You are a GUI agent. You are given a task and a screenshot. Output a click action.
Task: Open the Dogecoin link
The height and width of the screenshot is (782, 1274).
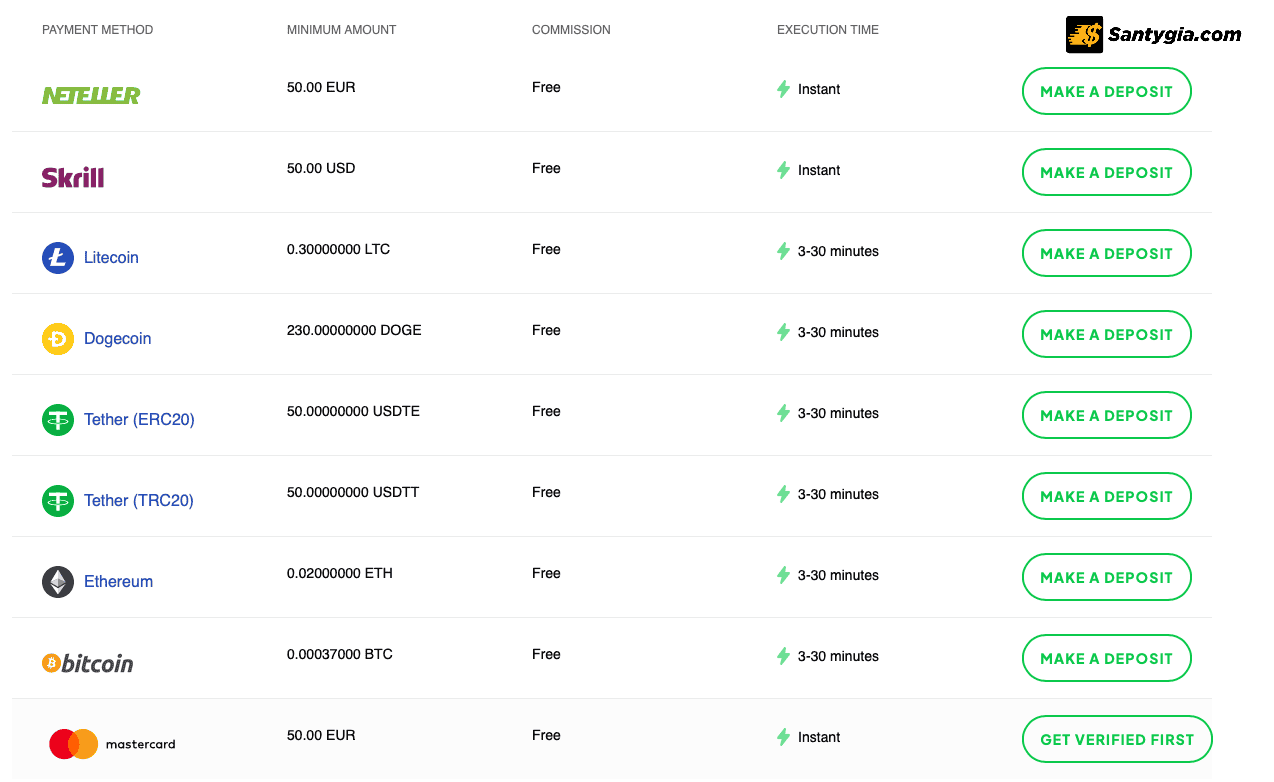118,338
